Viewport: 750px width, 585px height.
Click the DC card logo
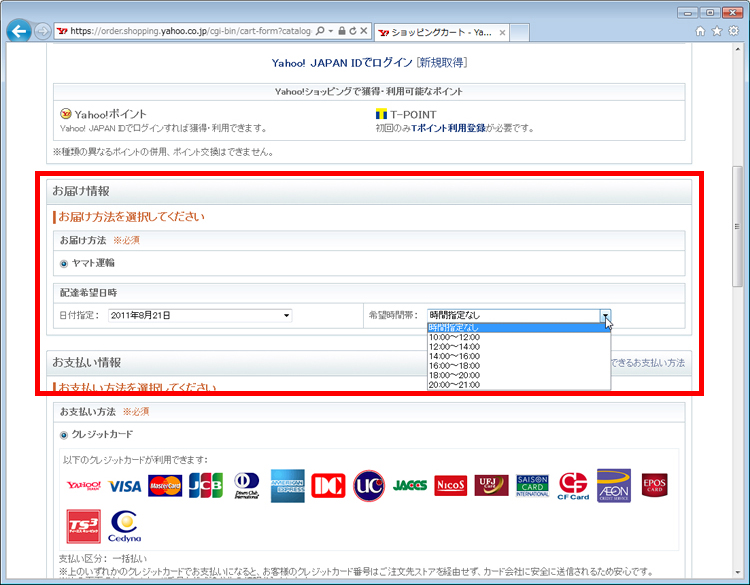328,486
